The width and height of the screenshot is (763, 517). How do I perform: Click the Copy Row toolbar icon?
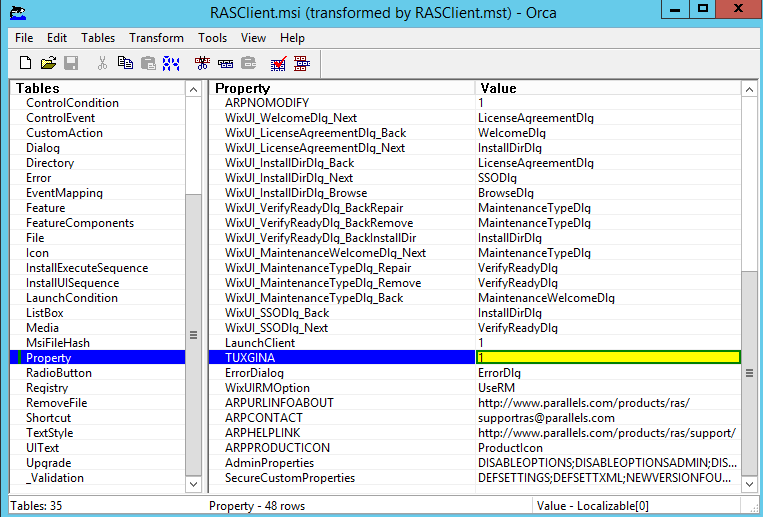pos(225,63)
